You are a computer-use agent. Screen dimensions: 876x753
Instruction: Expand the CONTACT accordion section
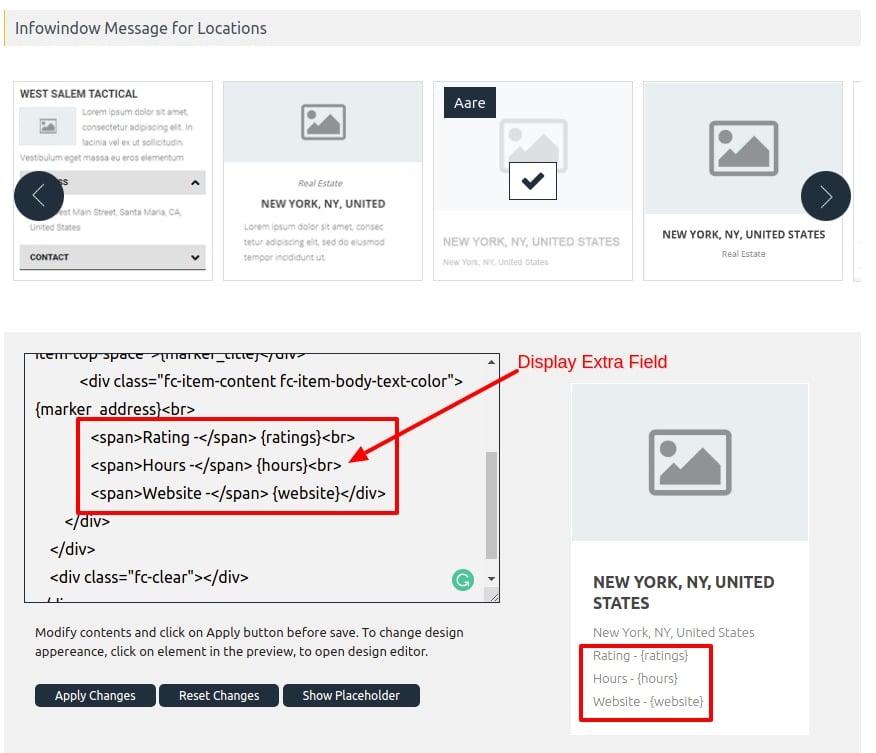coord(112,257)
